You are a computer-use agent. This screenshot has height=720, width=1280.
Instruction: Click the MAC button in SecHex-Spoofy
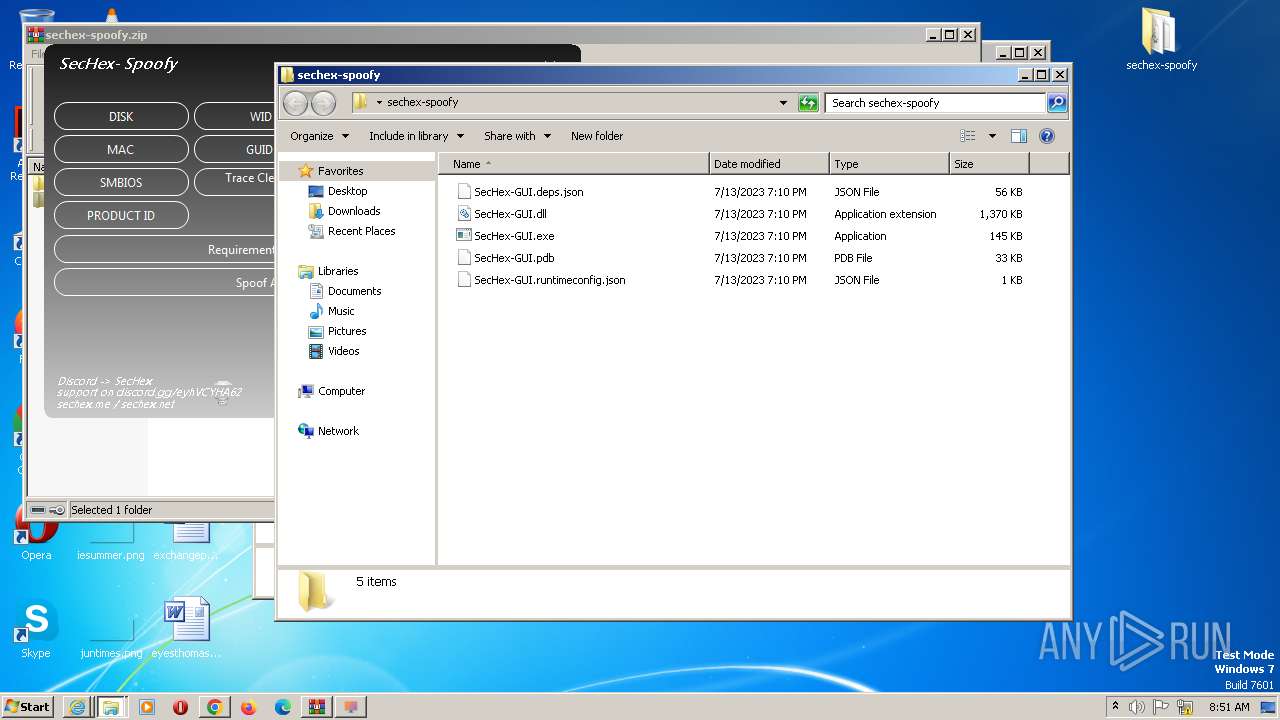[x=121, y=150]
